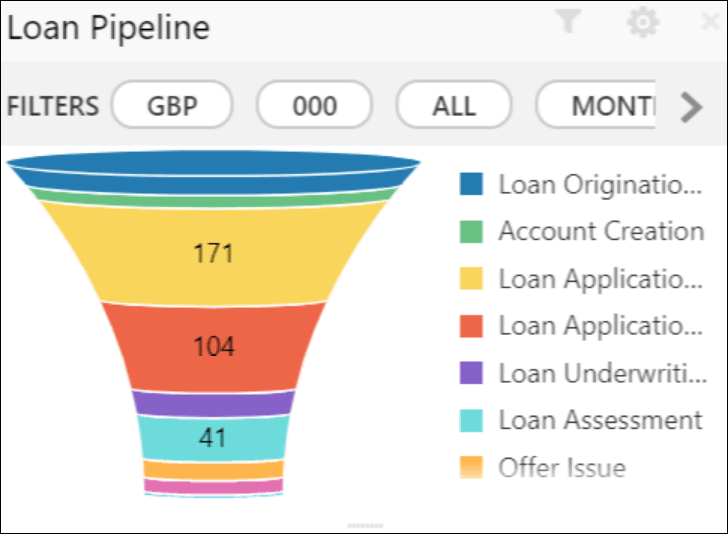Image resolution: width=728 pixels, height=534 pixels.
Task: Select the ALL filter pill
Action: tap(454, 106)
